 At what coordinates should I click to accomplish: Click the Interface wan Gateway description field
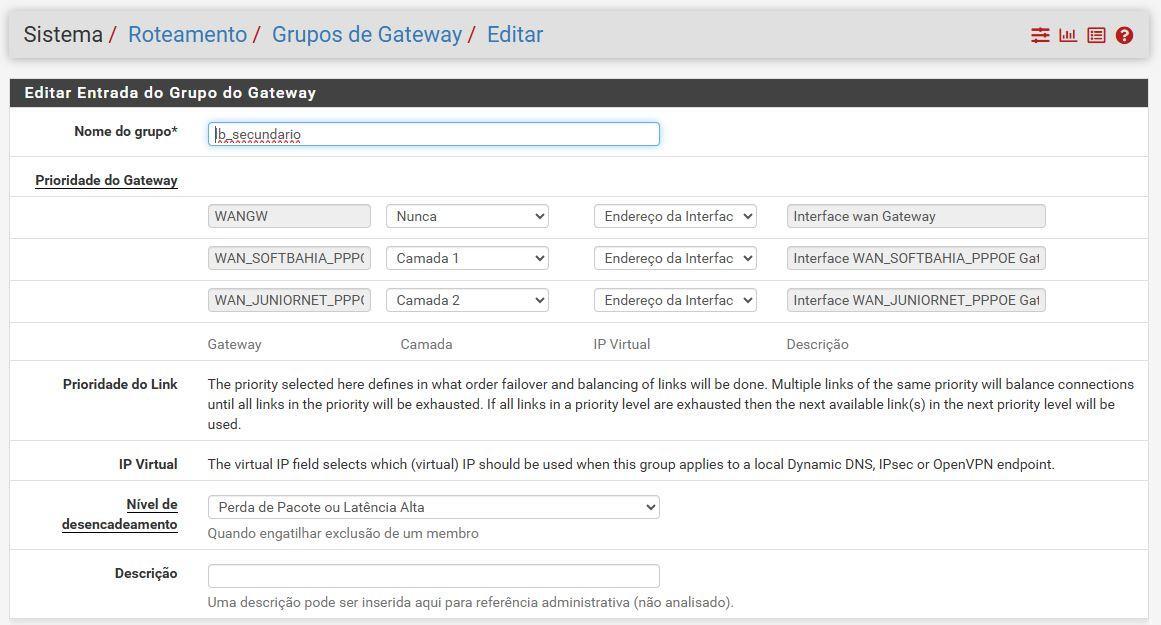tap(916, 216)
